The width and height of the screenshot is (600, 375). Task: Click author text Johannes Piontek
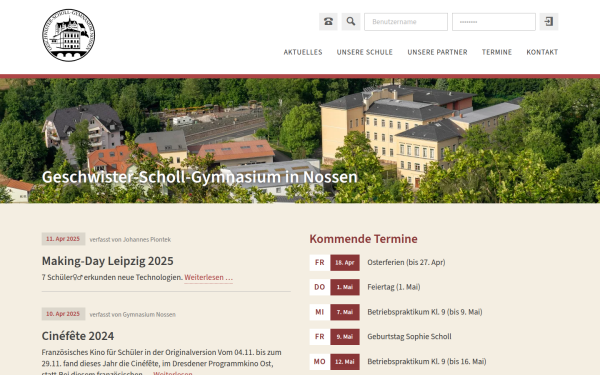pos(147,240)
